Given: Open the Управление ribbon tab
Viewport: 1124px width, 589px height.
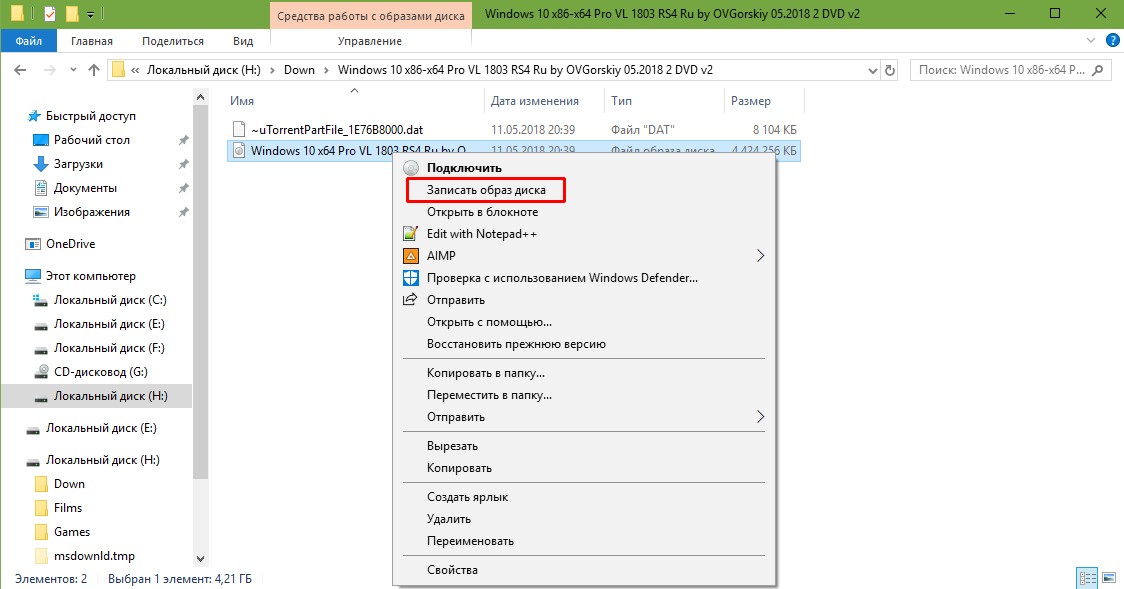Looking at the screenshot, I should coord(370,41).
